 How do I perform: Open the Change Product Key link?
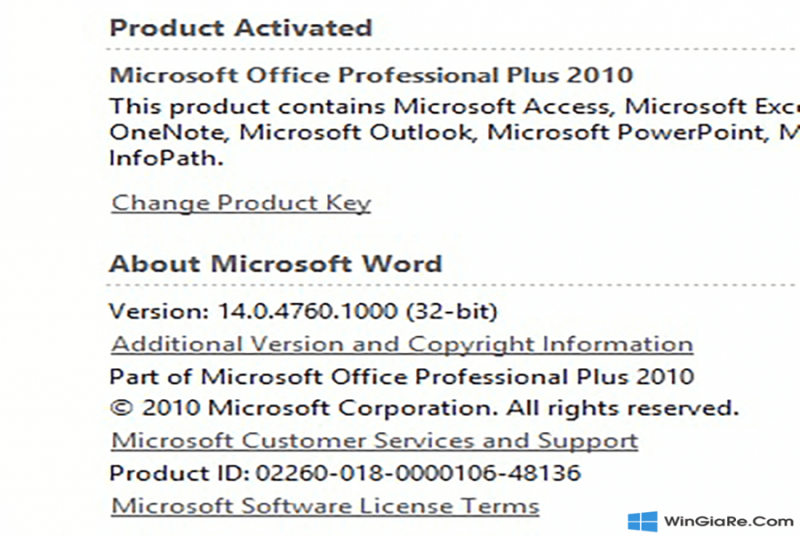point(241,203)
